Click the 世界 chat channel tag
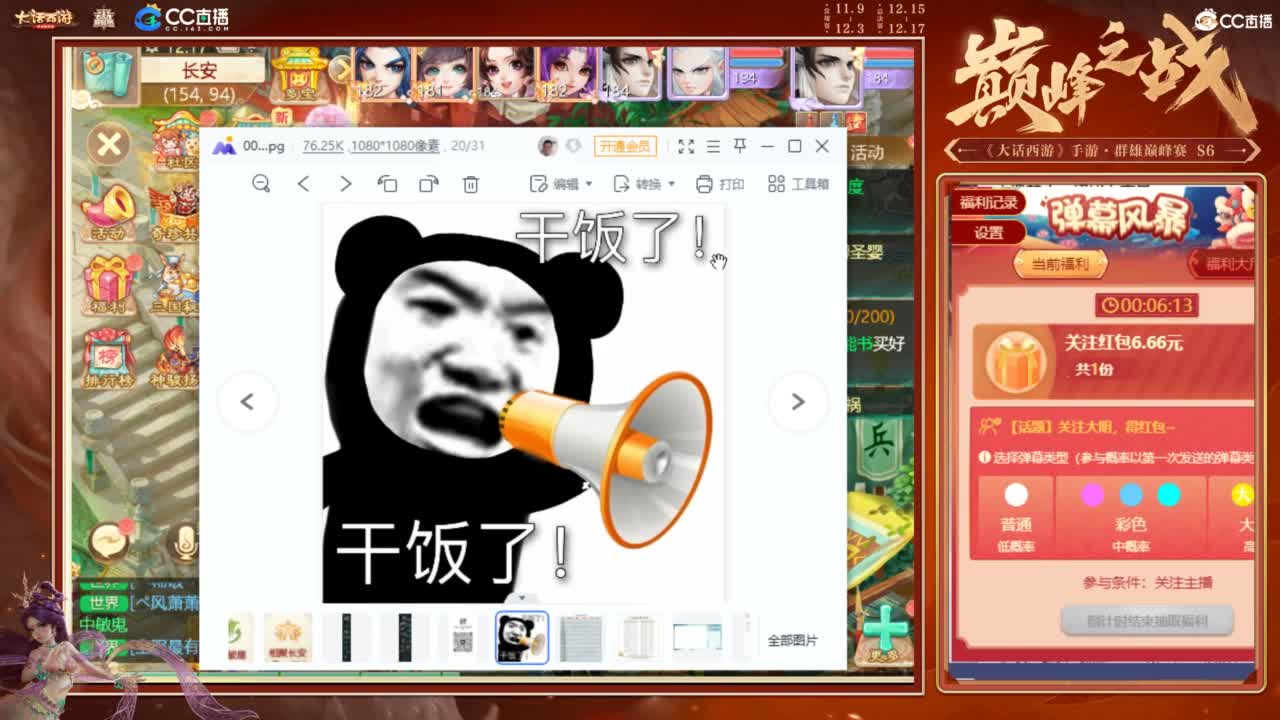The image size is (1280, 720). click(104, 603)
